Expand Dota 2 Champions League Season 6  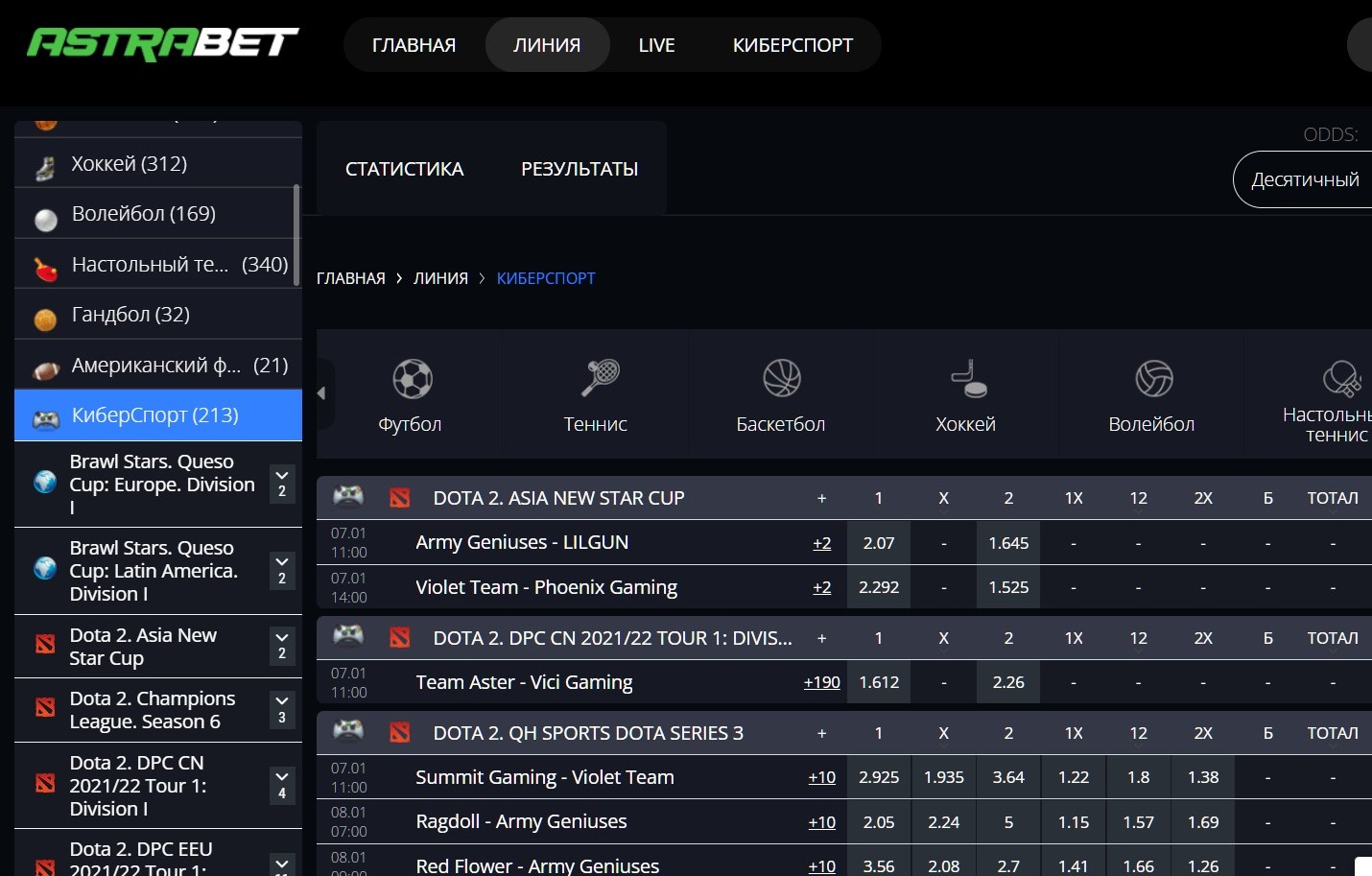click(282, 709)
